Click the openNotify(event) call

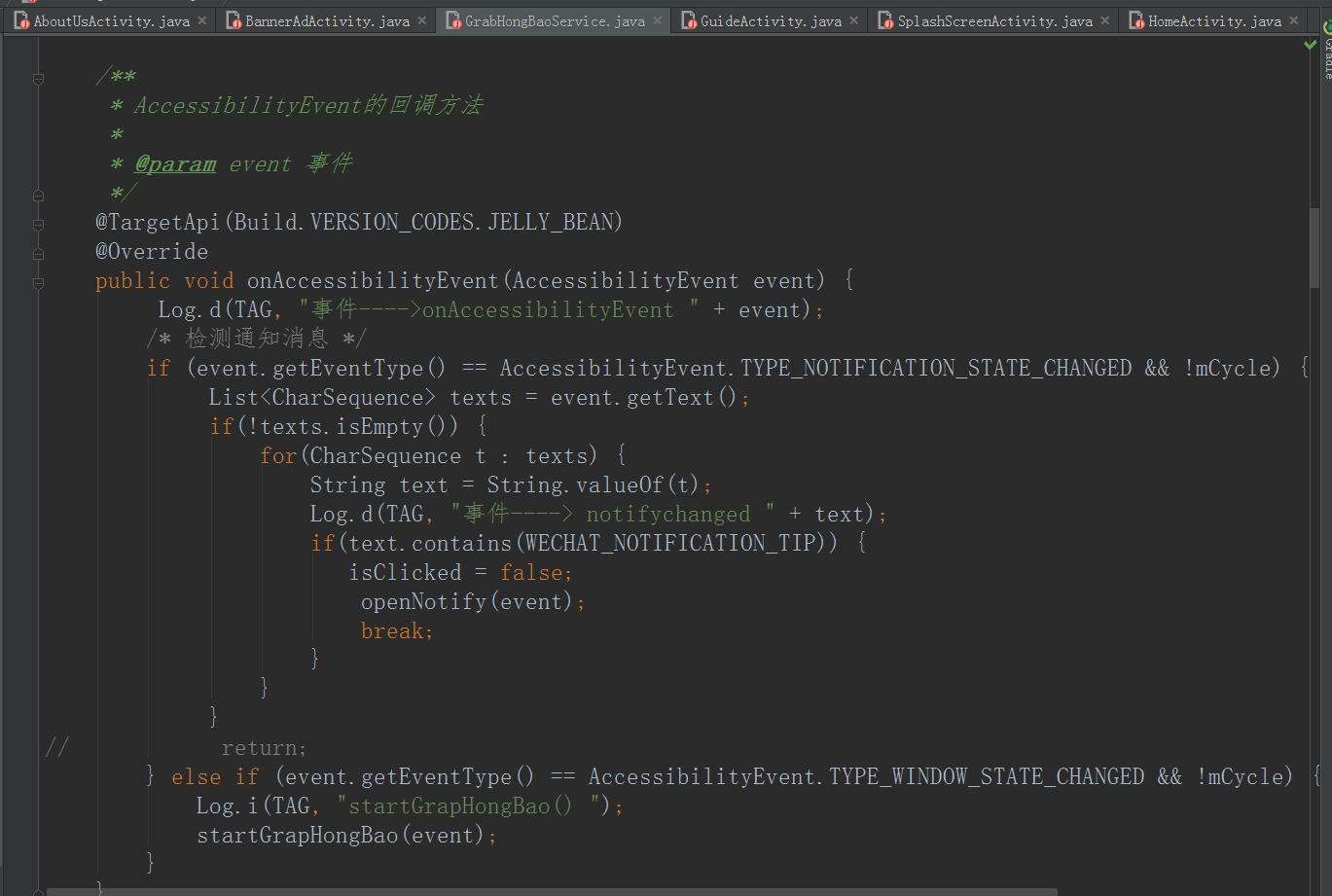473,602
